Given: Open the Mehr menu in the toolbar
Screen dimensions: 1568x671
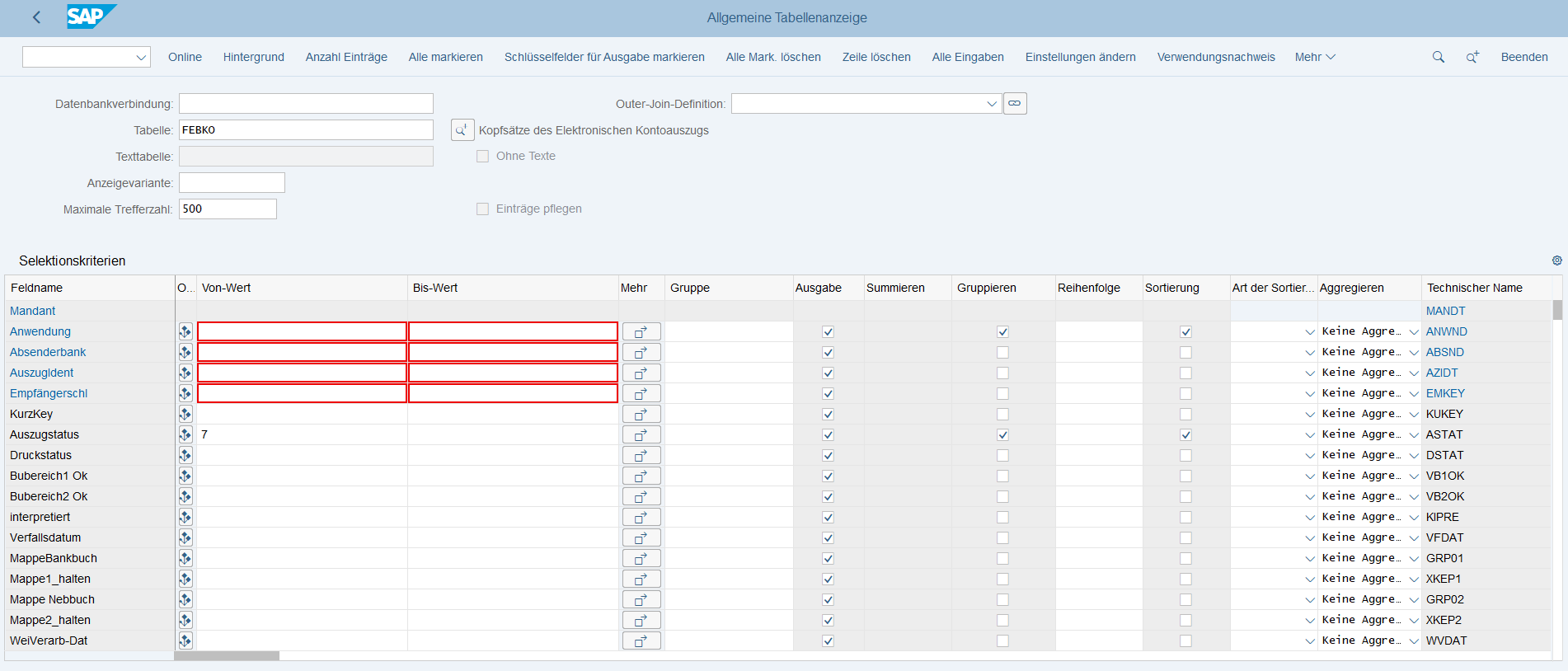Looking at the screenshot, I should pyautogui.click(x=1314, y=57).
